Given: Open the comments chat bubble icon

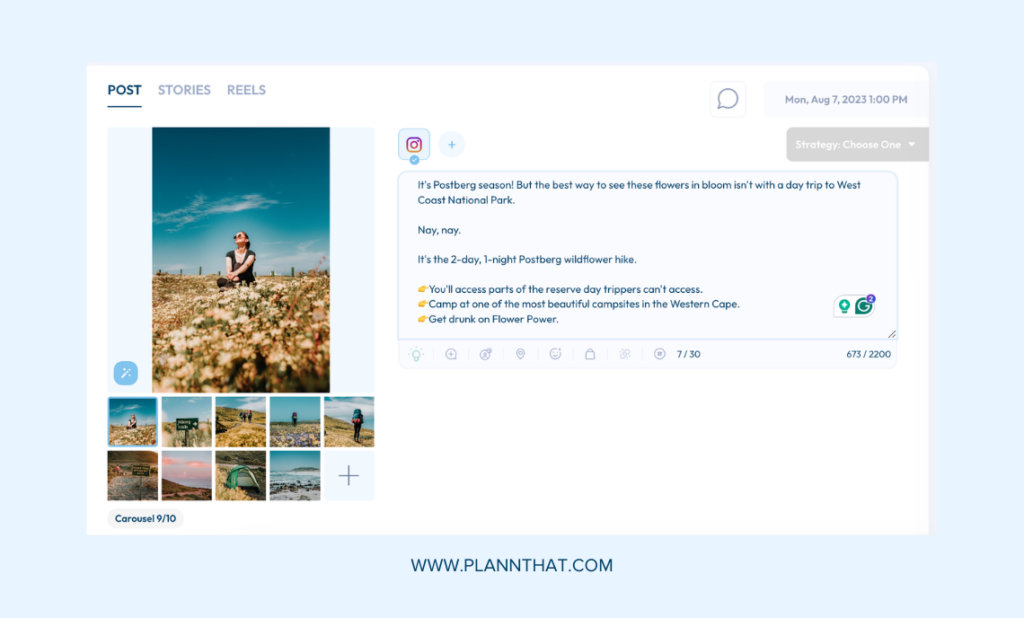Looking at the screenshot, I should [728, 98].
